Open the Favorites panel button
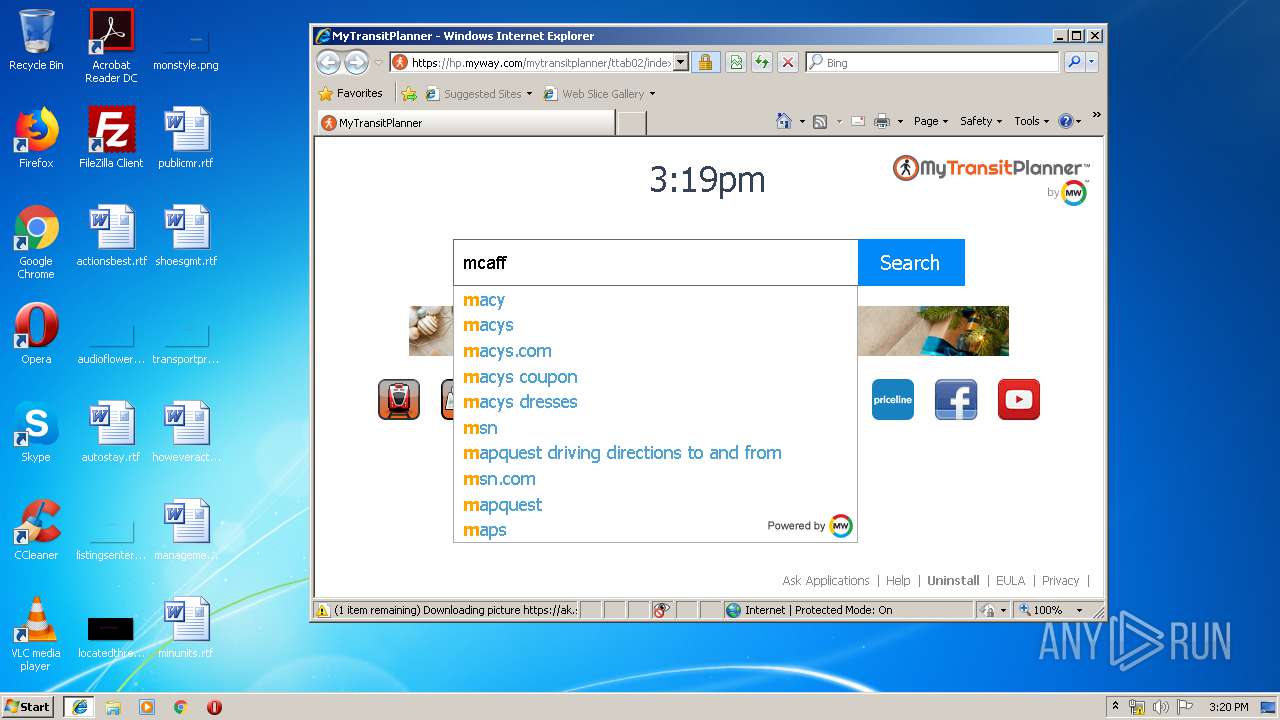Screen dimensions: 1280x720 tap(350, 93)
